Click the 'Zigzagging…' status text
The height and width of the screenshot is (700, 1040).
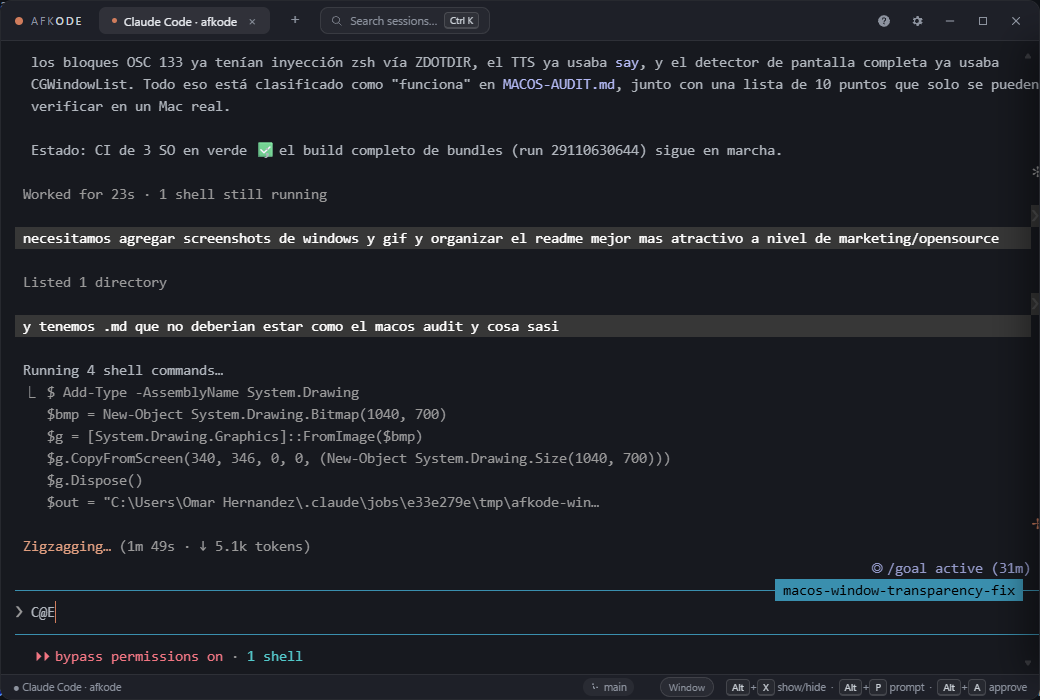(67, 546)
